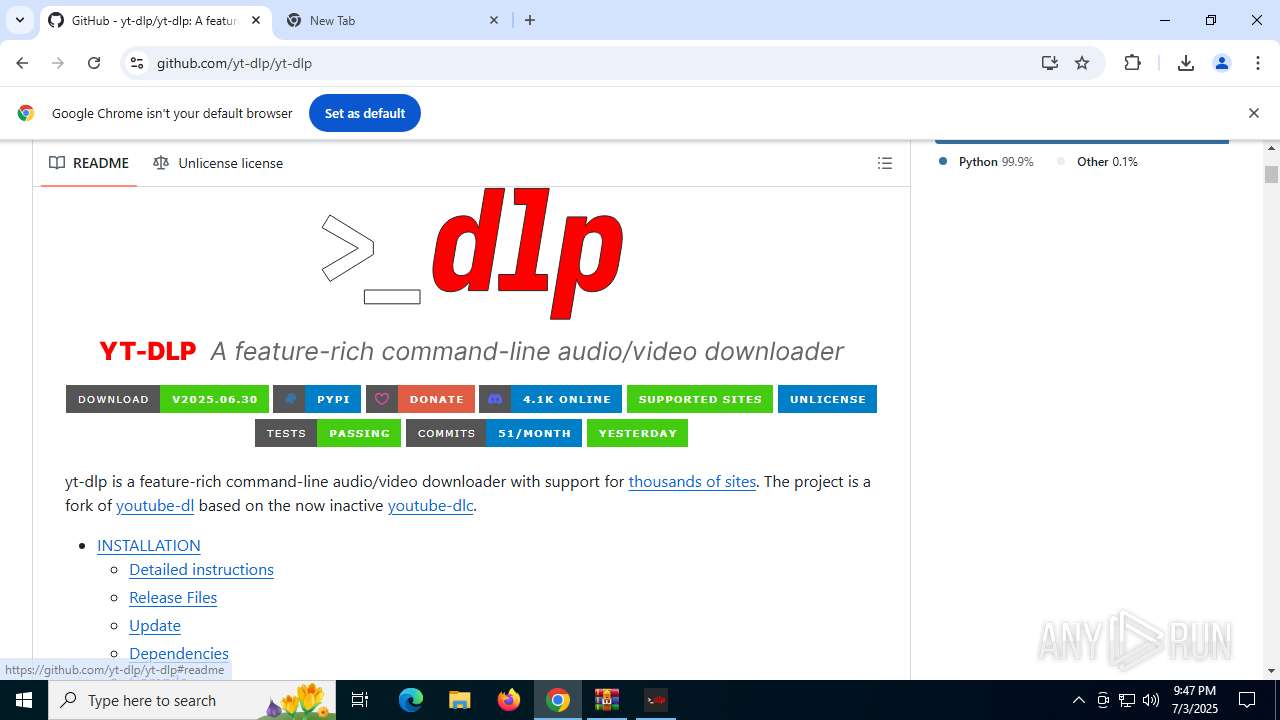The width and height of the screenshot is (1280, 720).
Task: Click the Tests passing badge
Action: 328,433
